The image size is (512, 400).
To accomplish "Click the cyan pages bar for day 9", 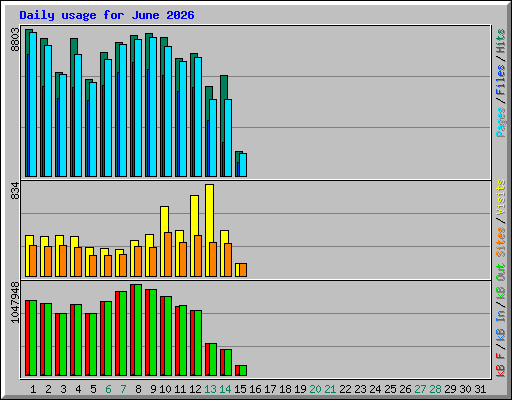I will point(153,107).
